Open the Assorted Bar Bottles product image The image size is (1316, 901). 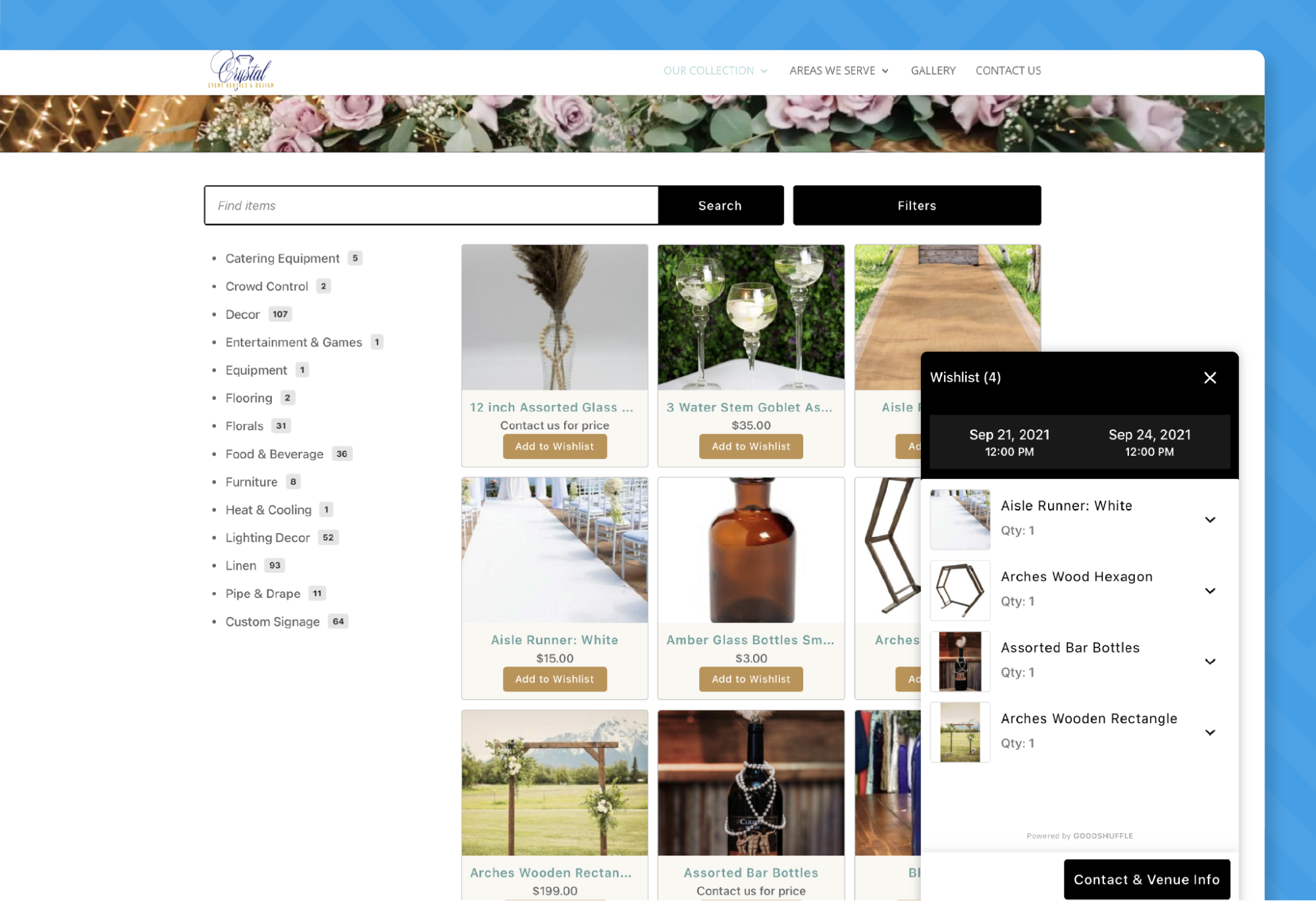coord(750,783)
